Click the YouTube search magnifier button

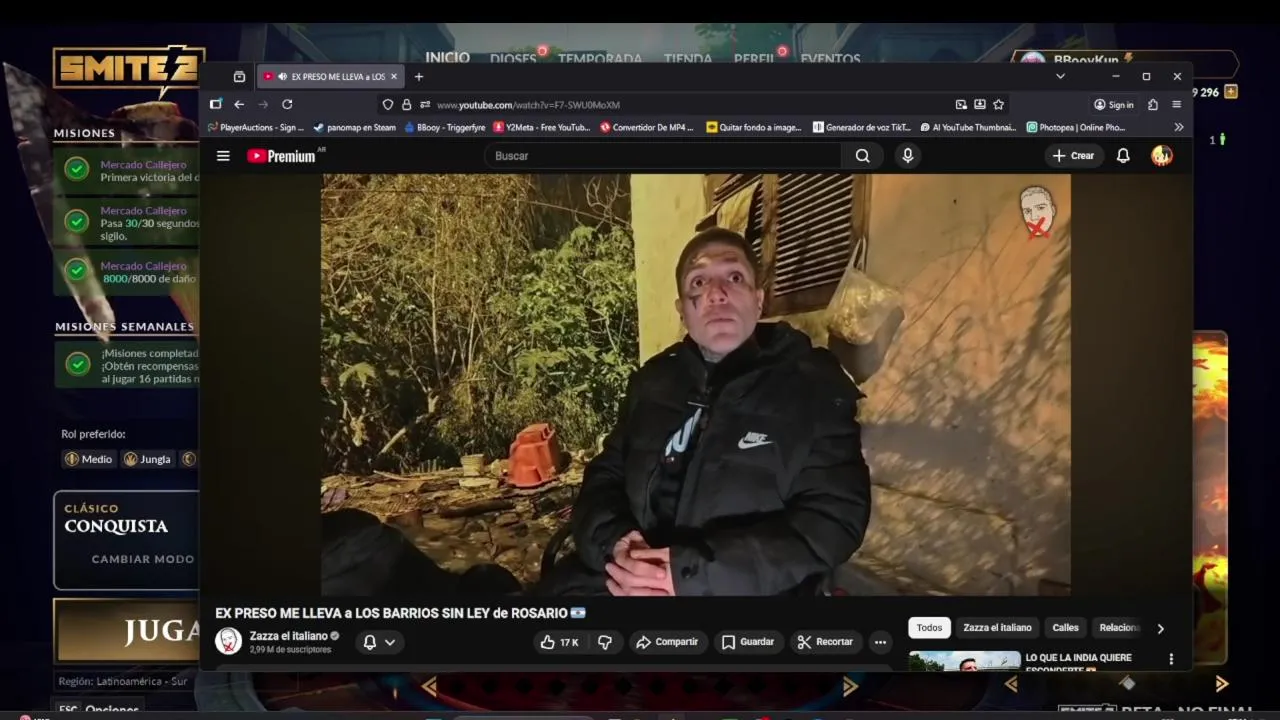coord(862,156)
